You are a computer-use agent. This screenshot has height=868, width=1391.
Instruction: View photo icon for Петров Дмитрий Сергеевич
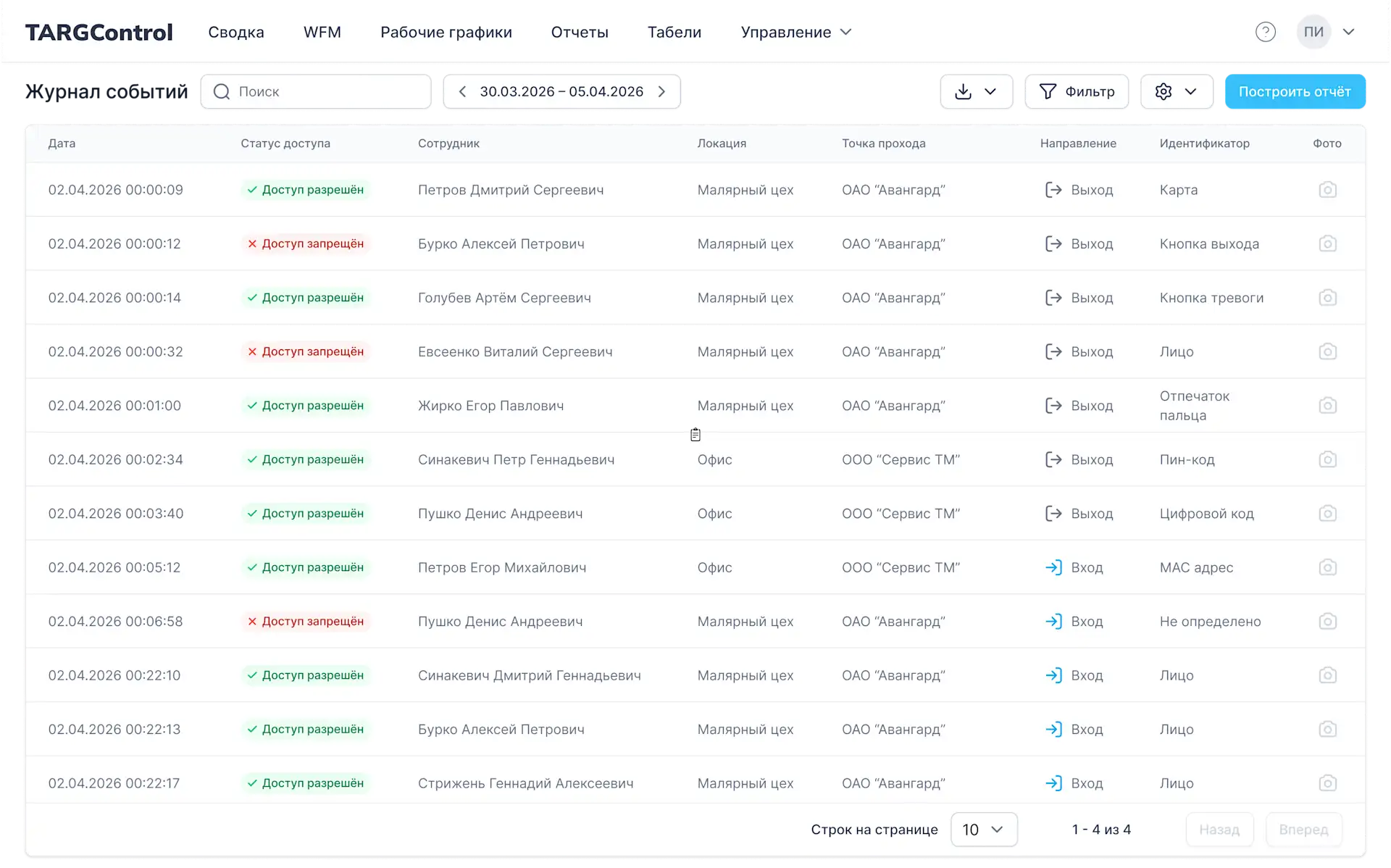(1327, 190)
